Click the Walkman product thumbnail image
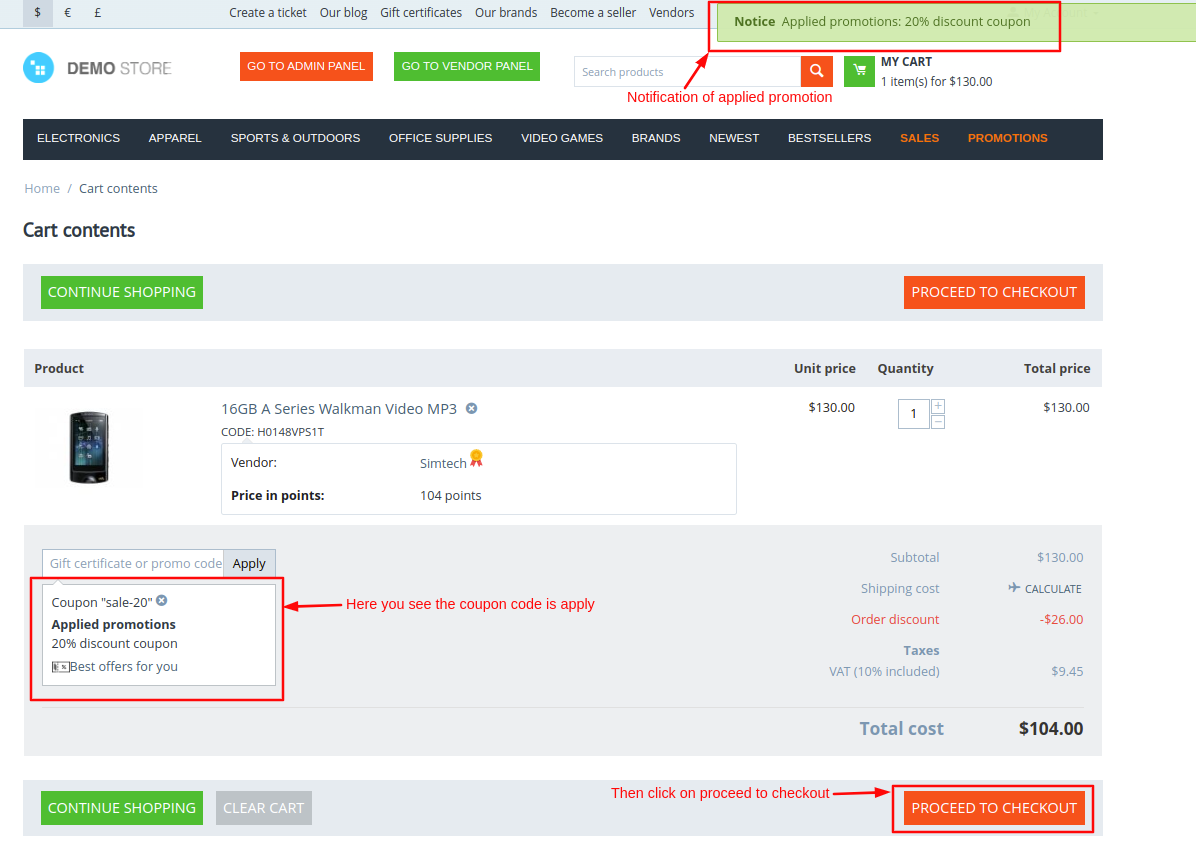This screenshot has height=845, width=1196. [88, 447]
